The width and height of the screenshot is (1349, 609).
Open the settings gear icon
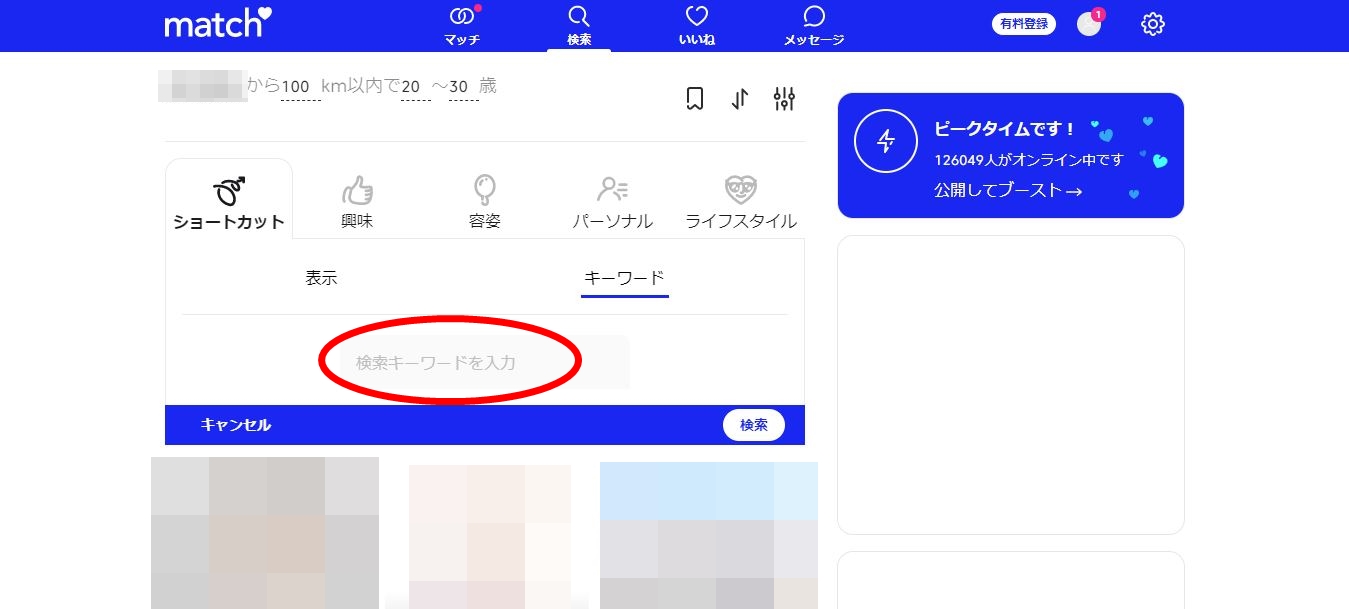tap(1153, 24)
